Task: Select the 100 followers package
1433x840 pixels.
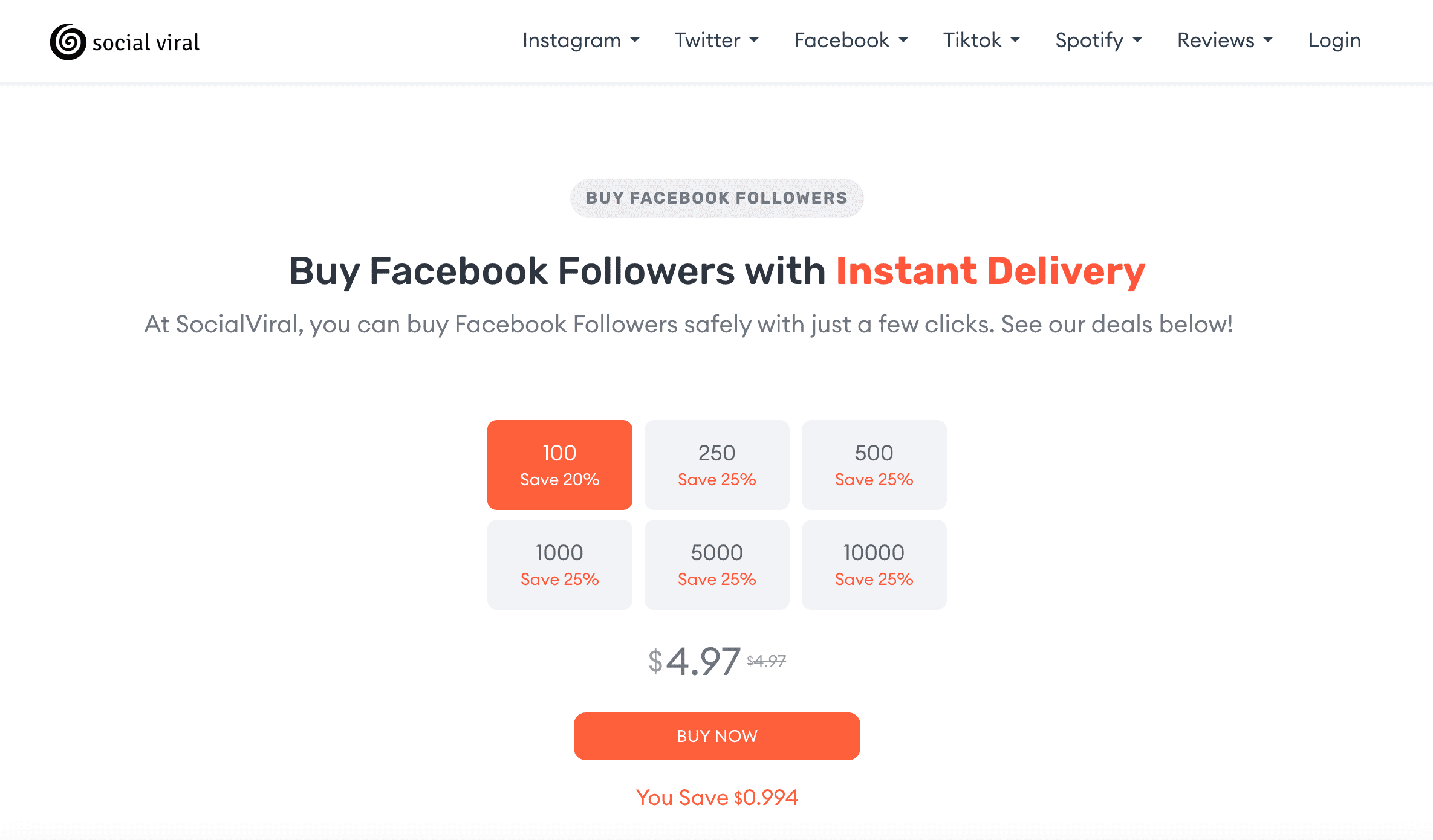Action: pyautogui.click(x=559, y=464)
